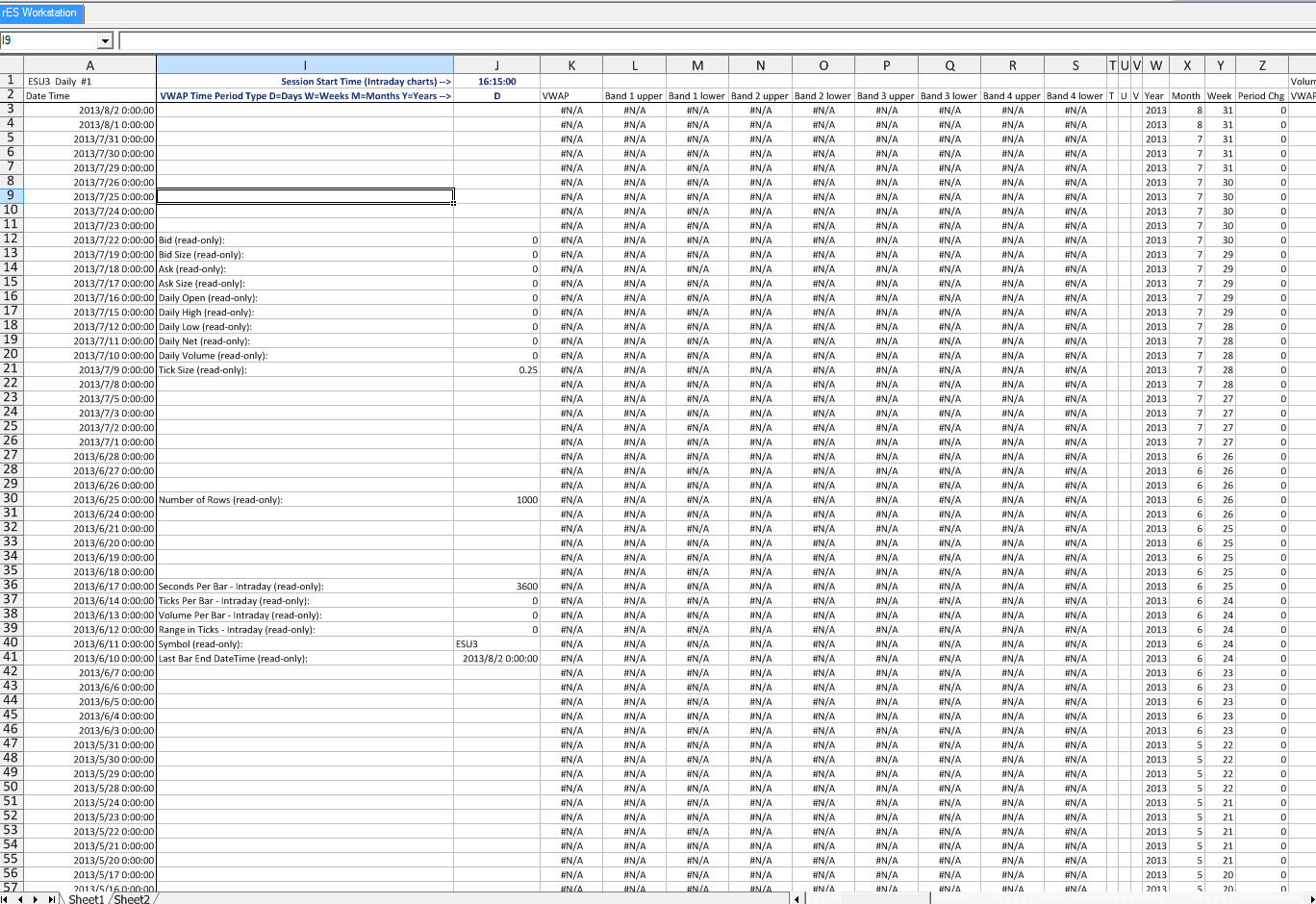Click the 'Year' header cell
Viewport: 1316px width, 904px height.
click(1155, 96)
